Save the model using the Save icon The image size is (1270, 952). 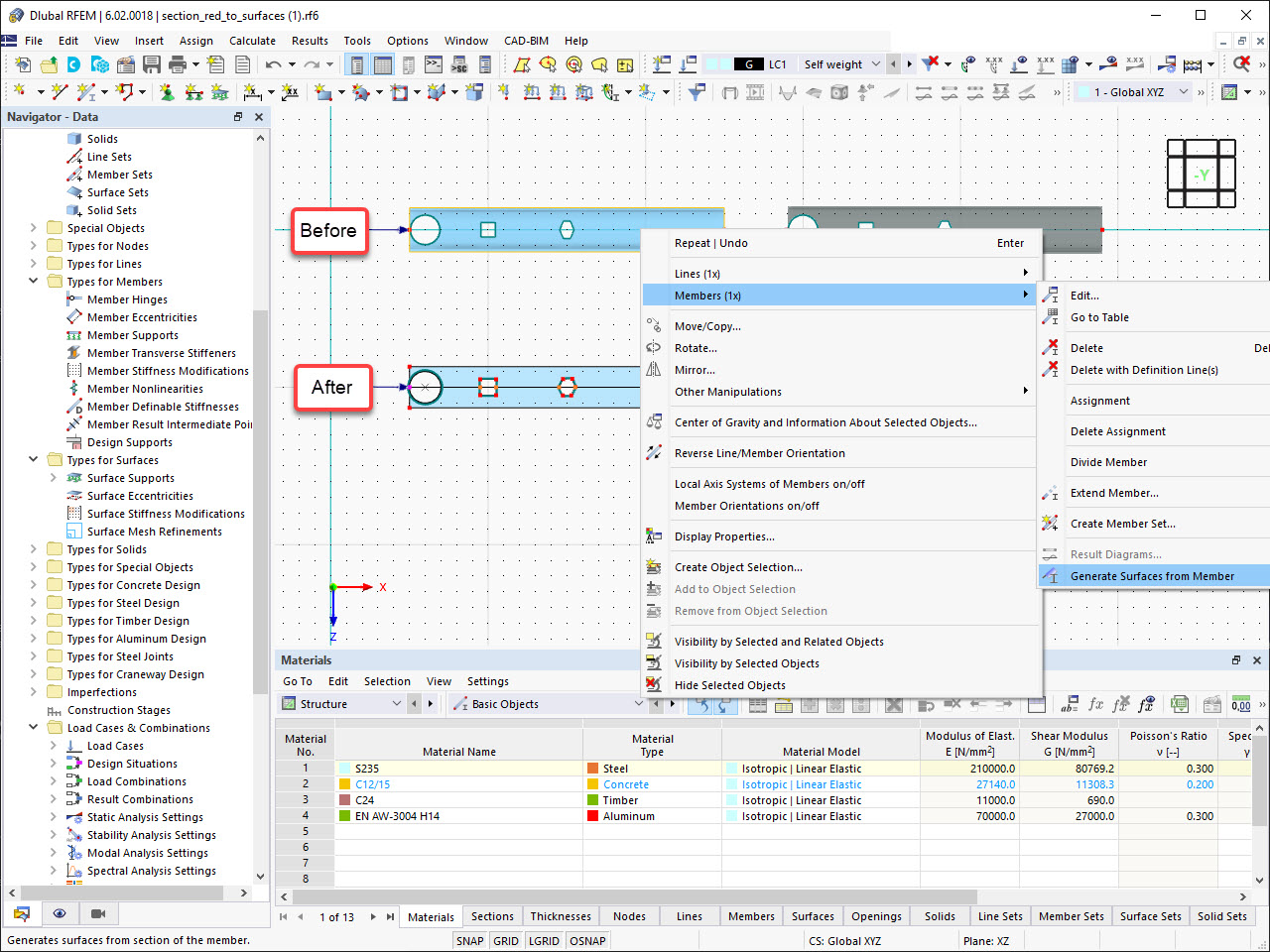pos(152,62)
